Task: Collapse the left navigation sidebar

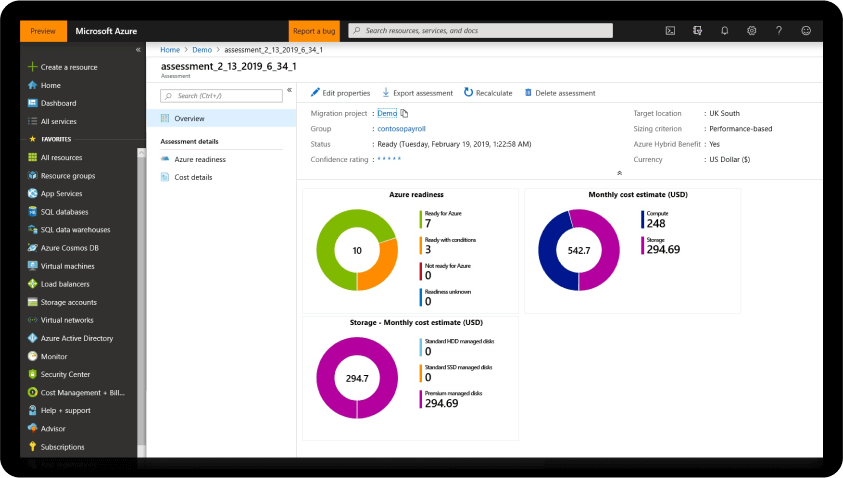Action: (138, 50)
